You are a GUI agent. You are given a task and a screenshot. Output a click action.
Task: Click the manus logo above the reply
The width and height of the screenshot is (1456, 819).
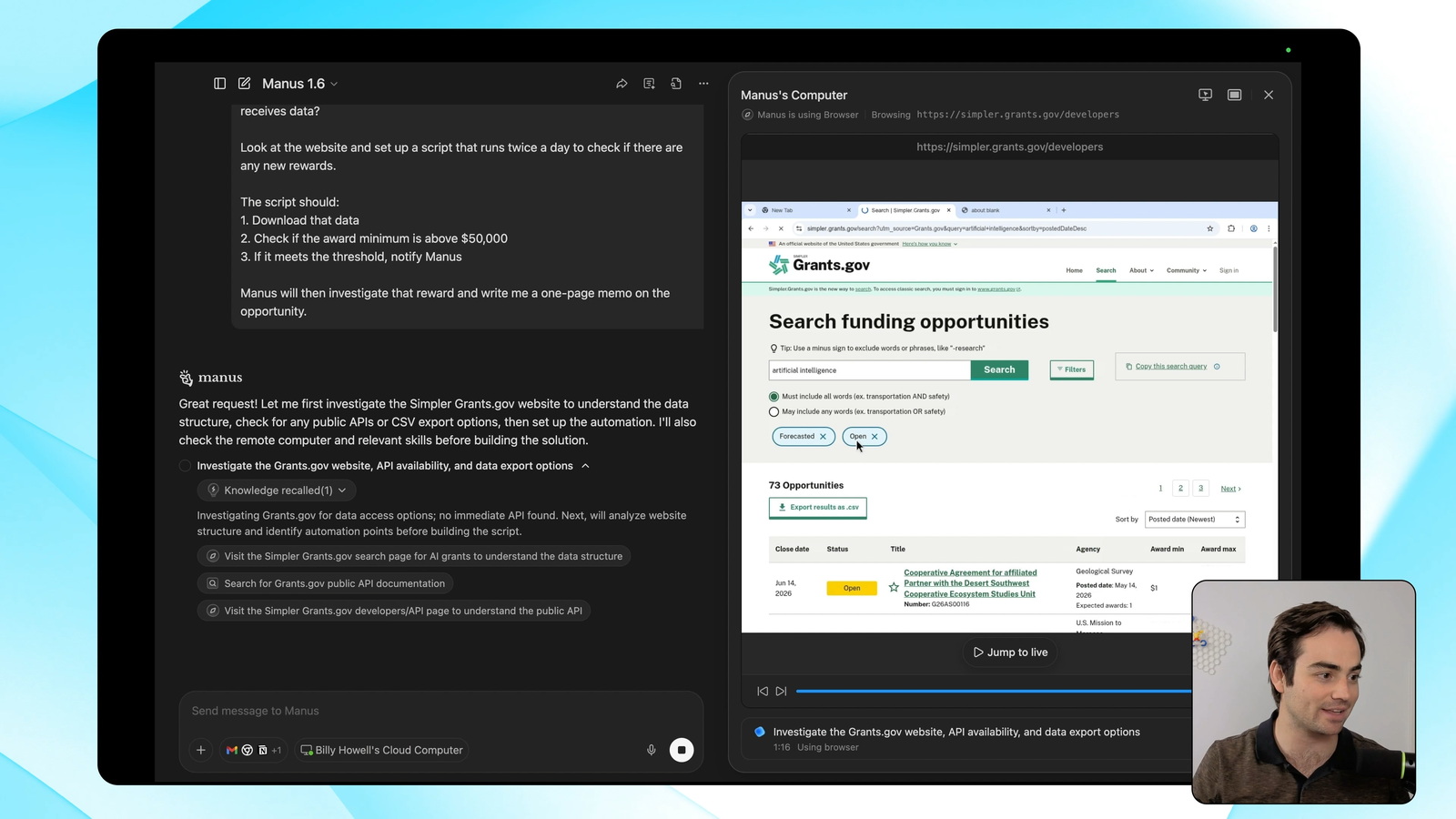pos(211,378)
